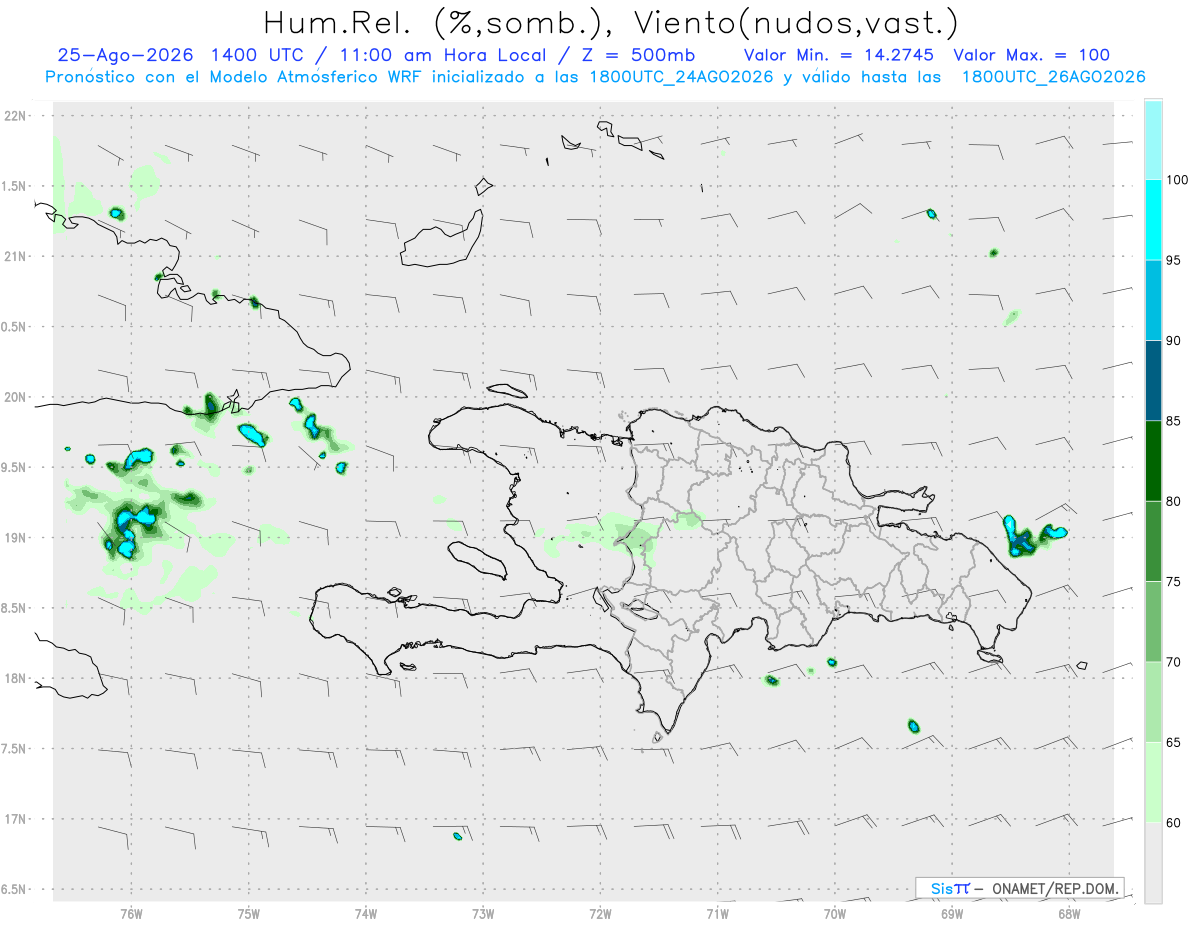The height and width of the screenshot is (927, 1200).
Task: Click the 21N latitude label
Action: point(17,256)
